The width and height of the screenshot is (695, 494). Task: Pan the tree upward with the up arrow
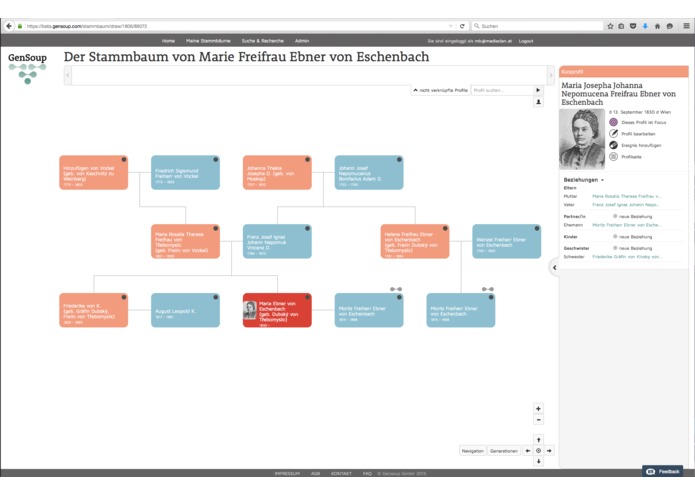pos(538,440)
